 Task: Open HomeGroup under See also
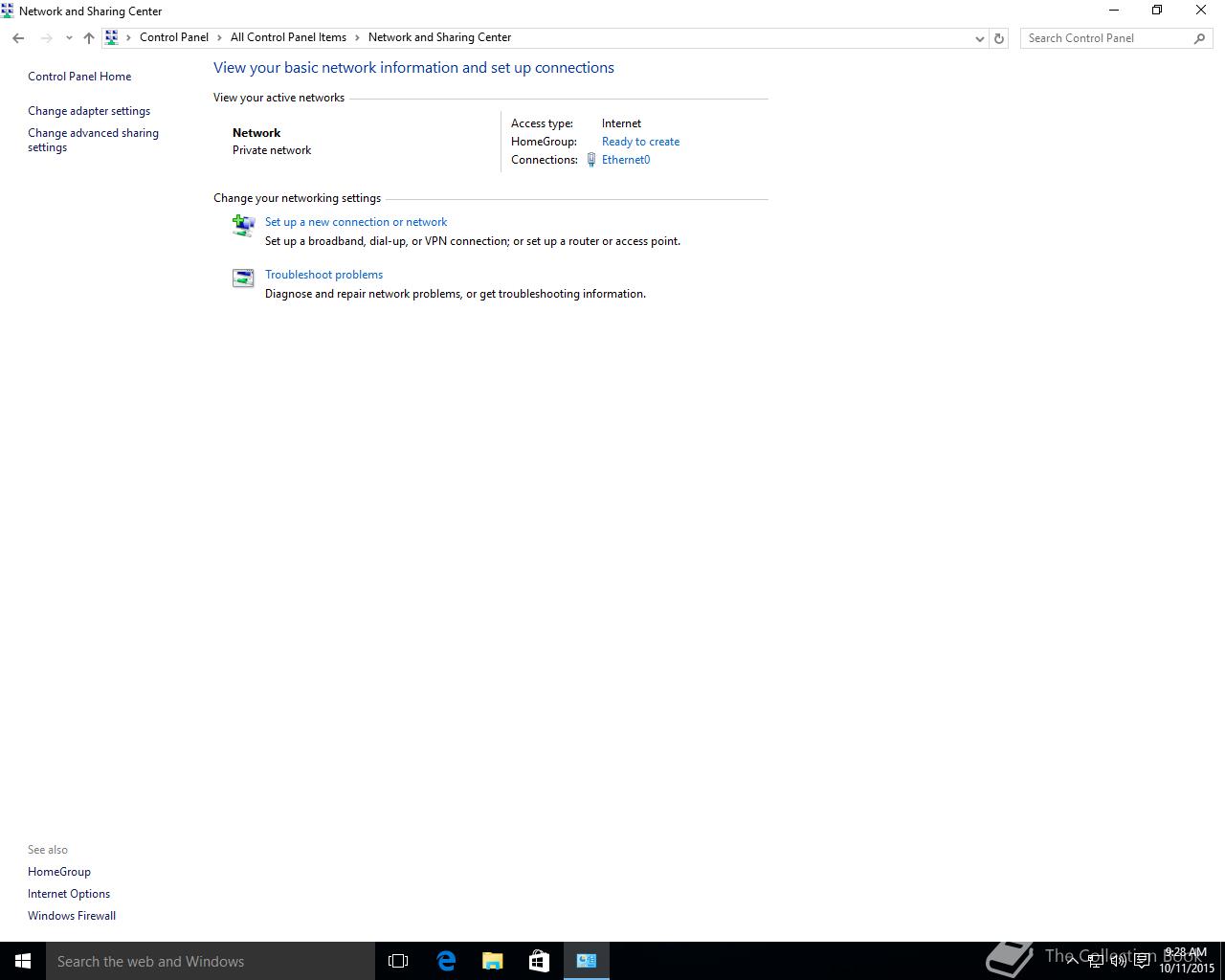click(x=59, y=872)
